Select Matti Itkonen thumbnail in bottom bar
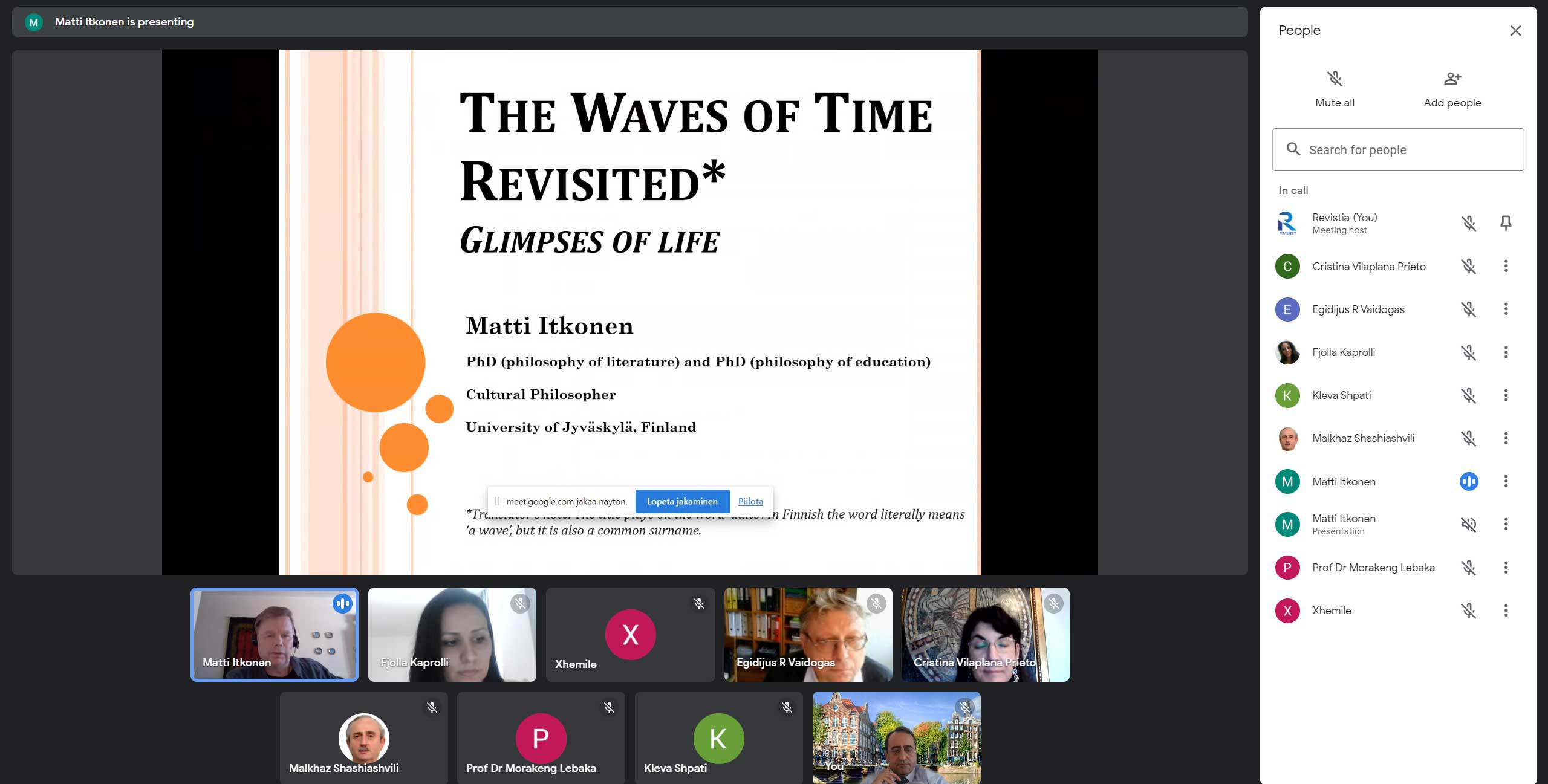This screenshot has height=784, width=1548. coord(274,634)
